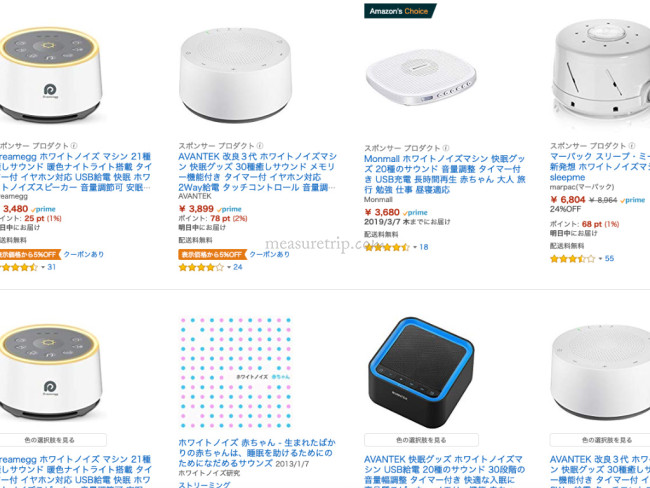Open the Monmall ホワイトノイズマシン product title
The height and width of the screenshot is (488, 650).
tap(445, 174)
